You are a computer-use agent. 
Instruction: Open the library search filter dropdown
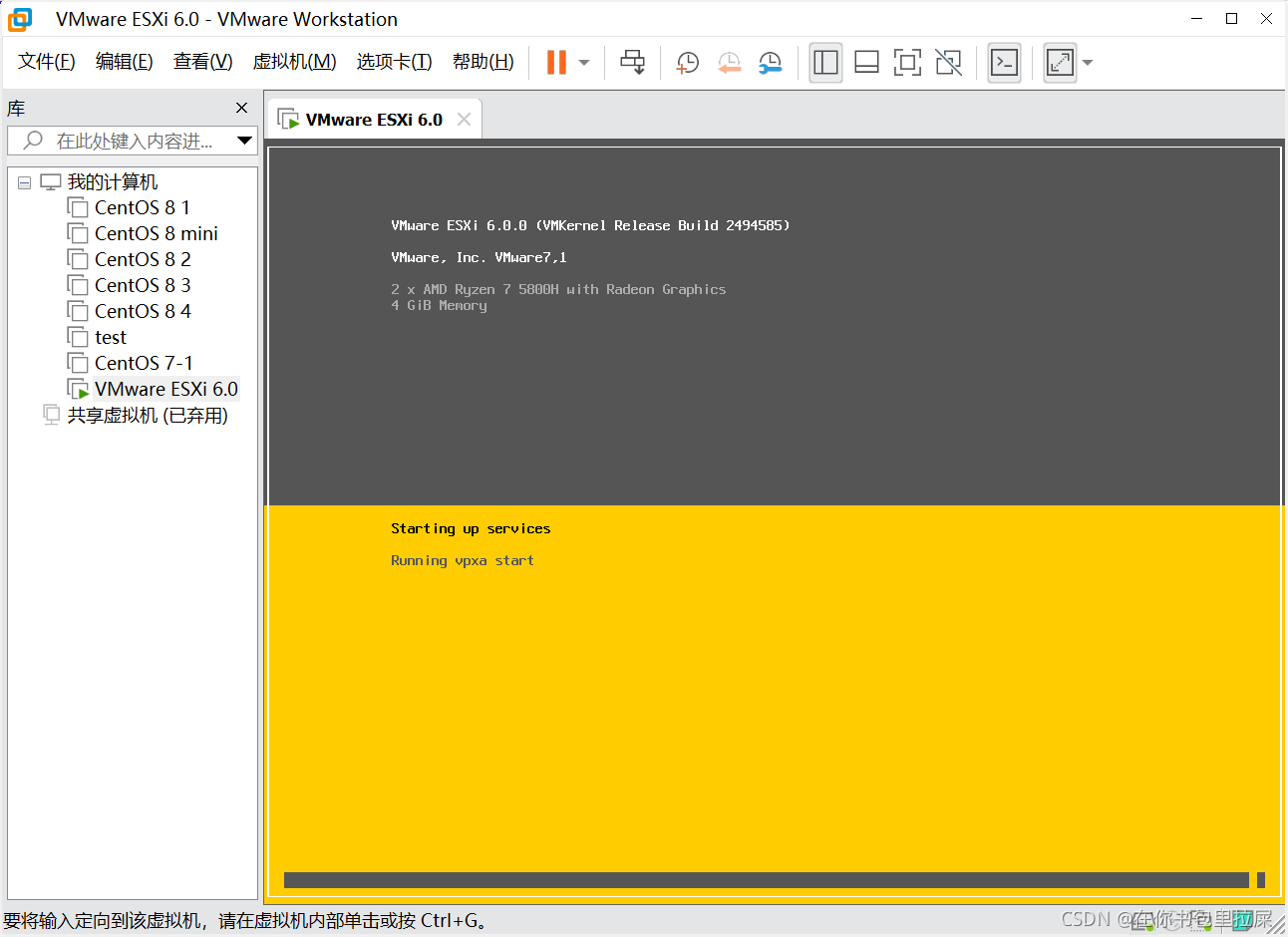tap(244, 141)
